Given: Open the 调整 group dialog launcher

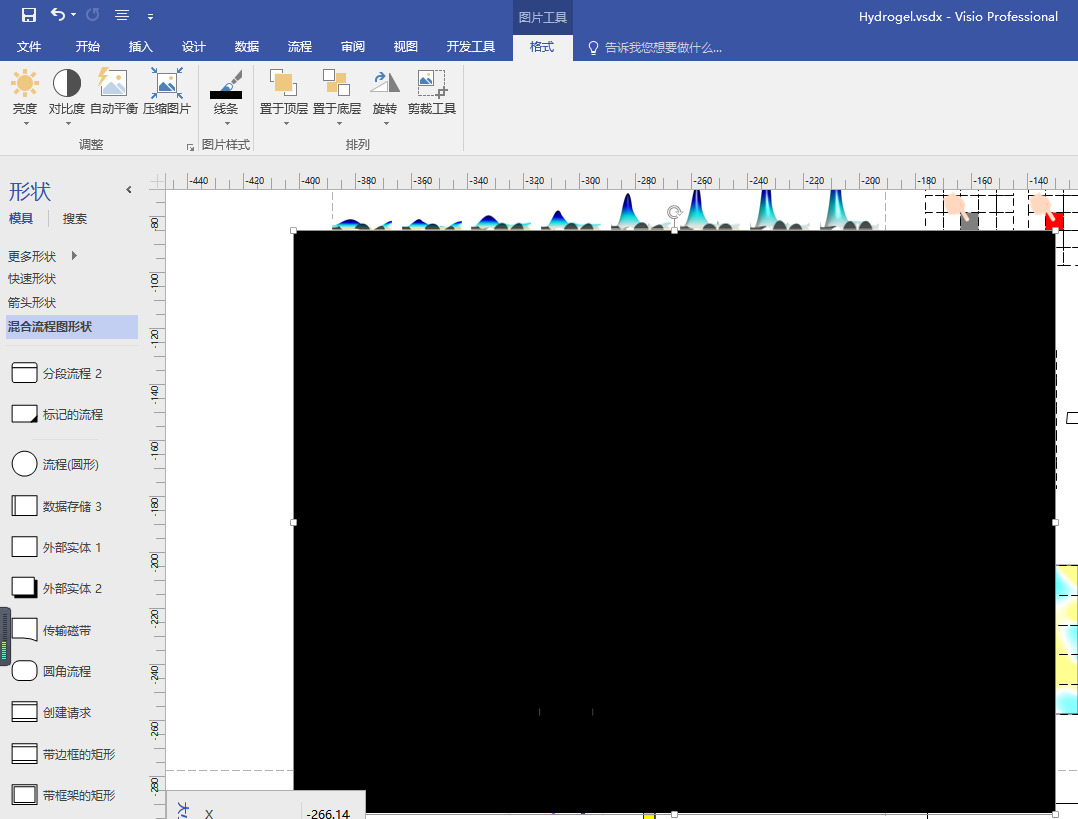Looking at the screenshot, I should (x=190, y=147).
